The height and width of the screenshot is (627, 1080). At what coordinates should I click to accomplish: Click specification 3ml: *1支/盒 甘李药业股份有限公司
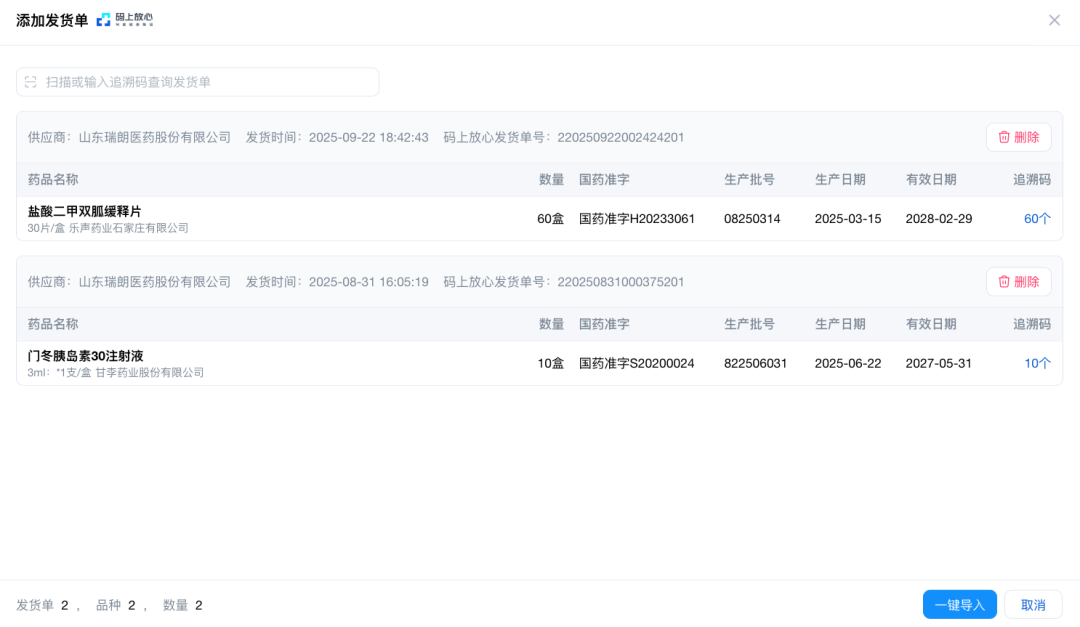click(x=116, y=373)
